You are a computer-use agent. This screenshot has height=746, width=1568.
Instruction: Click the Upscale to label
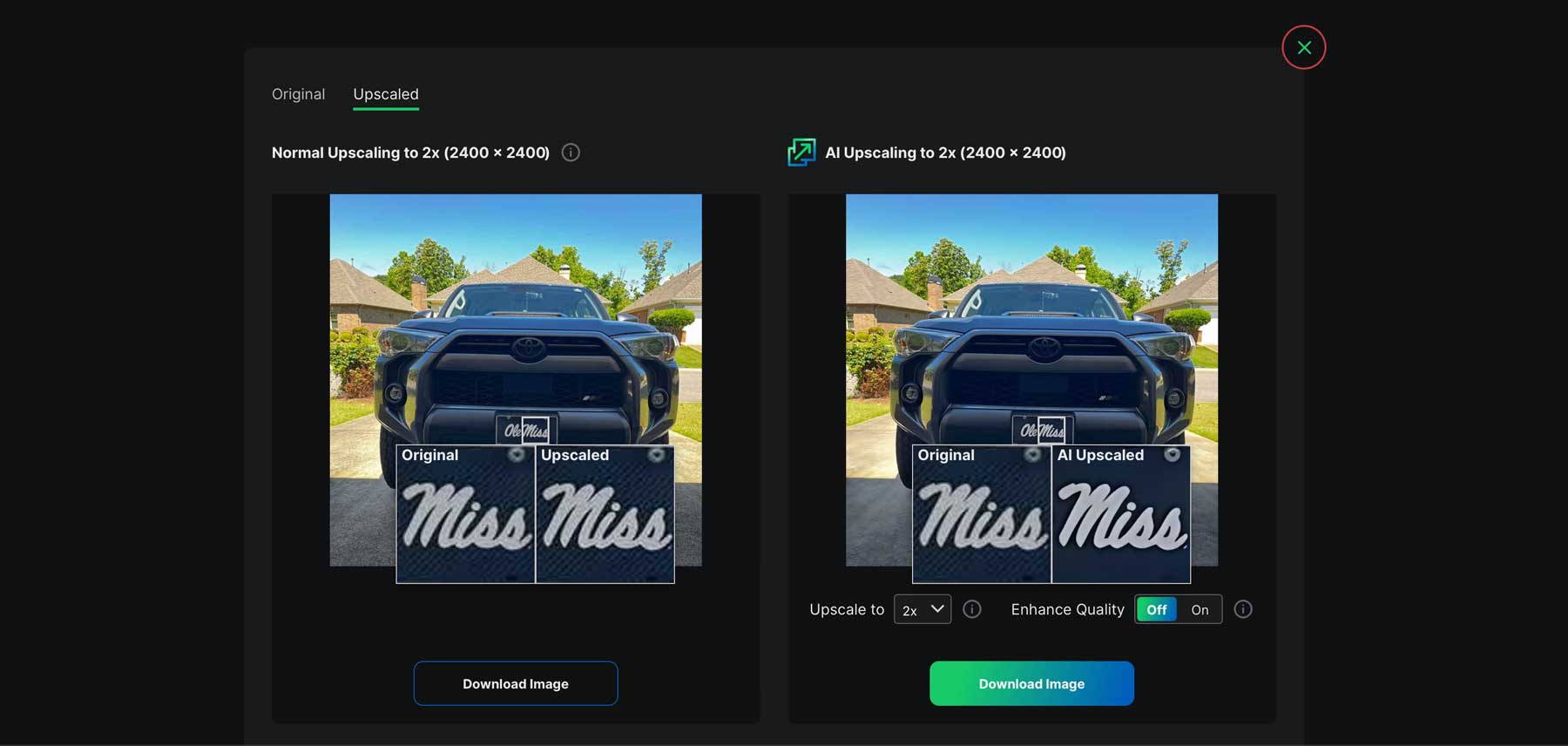(847, 609)
